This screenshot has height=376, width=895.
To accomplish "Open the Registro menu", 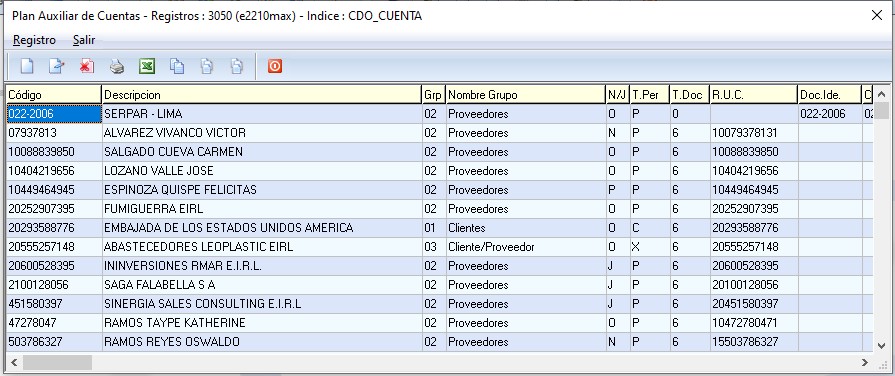I will (34, 40).
